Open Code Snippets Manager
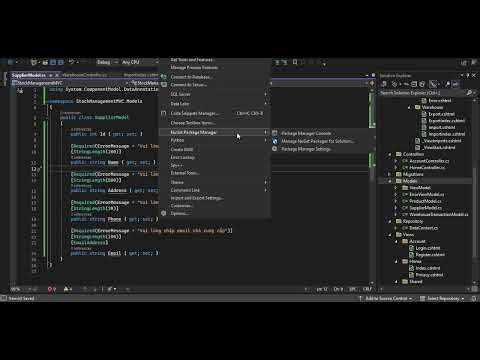 coord(215,113)
